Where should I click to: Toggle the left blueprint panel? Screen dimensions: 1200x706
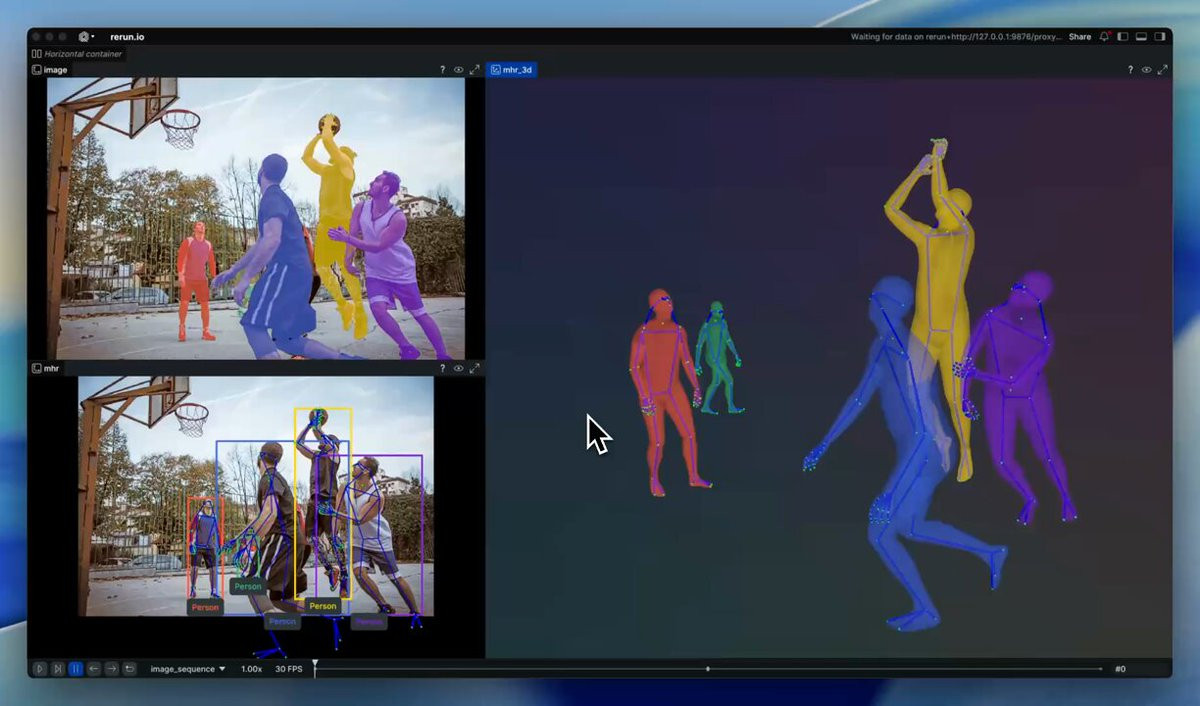pyautogui.click(x=1123, y=37)
